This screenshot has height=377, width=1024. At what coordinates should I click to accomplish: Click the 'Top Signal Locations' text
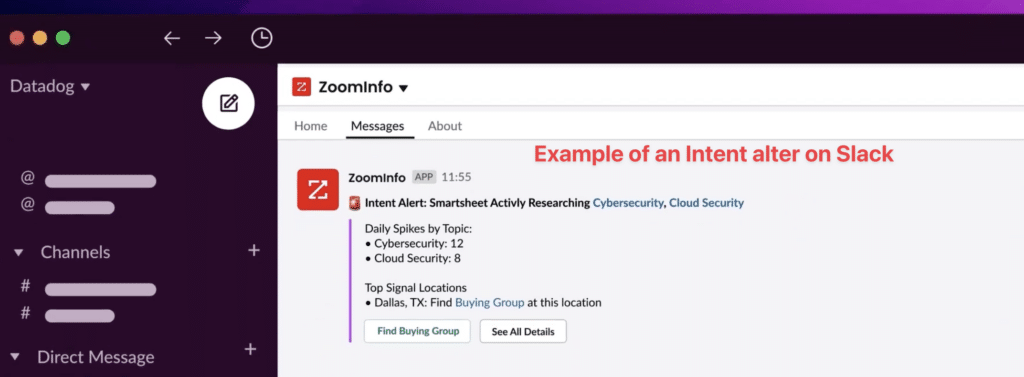[x=415, y=287]
